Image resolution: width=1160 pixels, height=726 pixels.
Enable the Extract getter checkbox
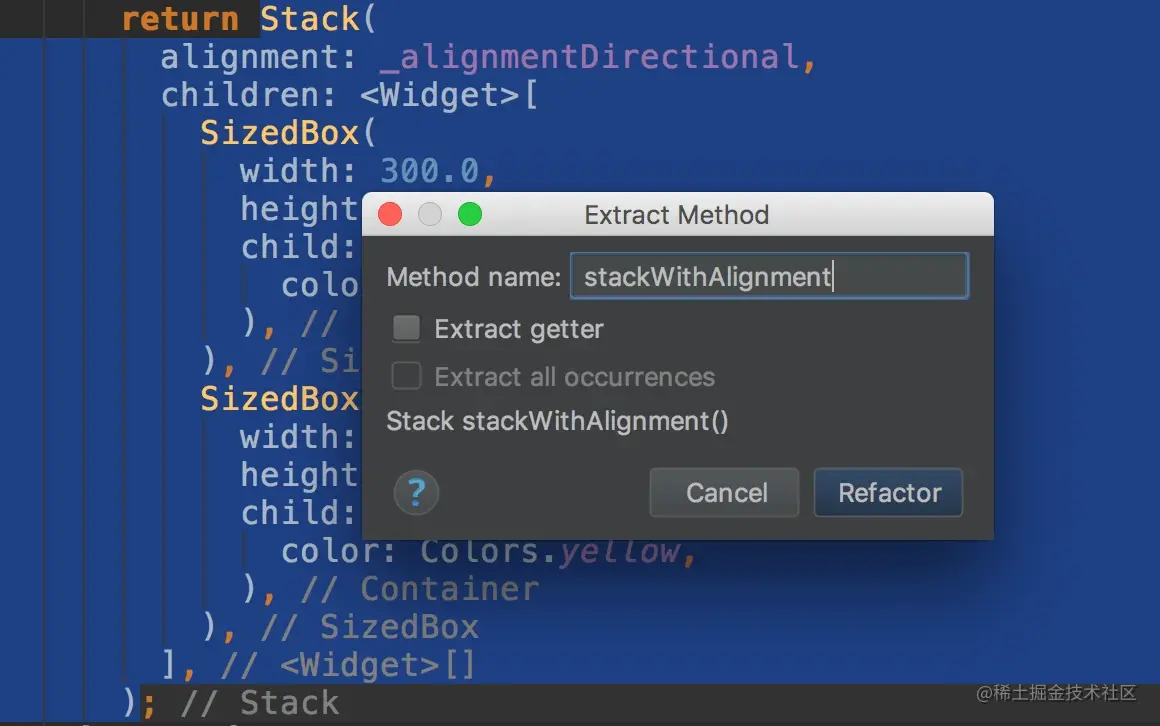click(x=407, y=329)
